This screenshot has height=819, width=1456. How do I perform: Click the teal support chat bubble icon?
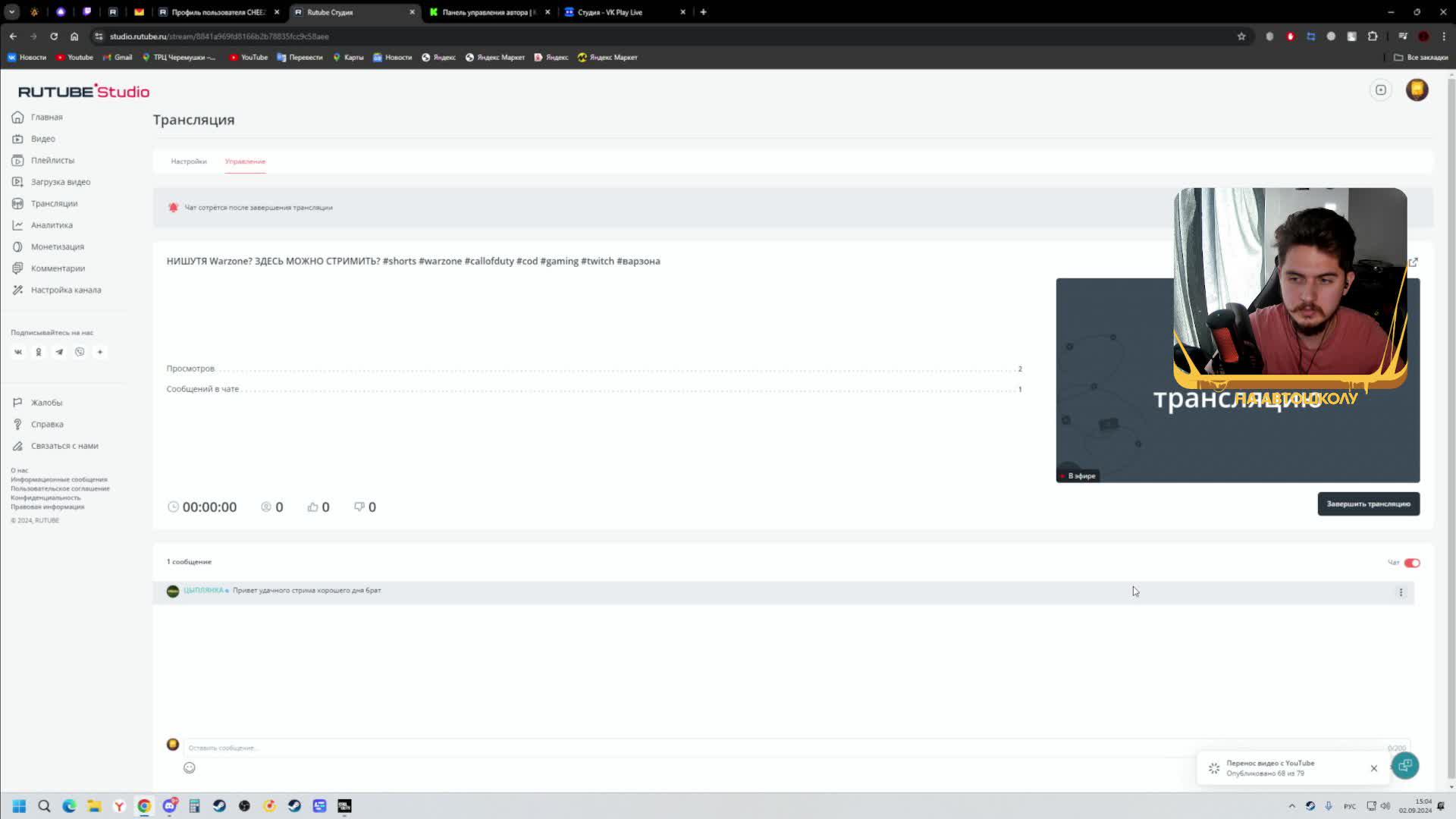(1404, 765)
